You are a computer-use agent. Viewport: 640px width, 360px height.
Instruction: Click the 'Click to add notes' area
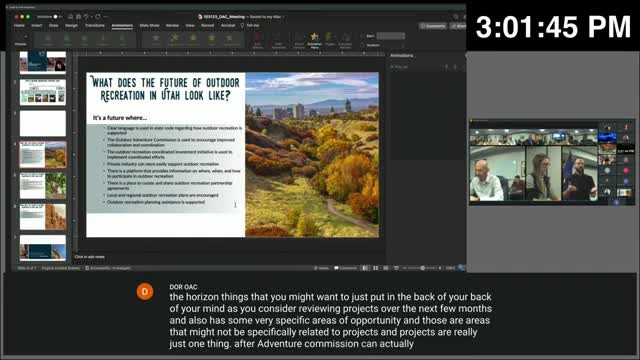click(x=89, y=257)
